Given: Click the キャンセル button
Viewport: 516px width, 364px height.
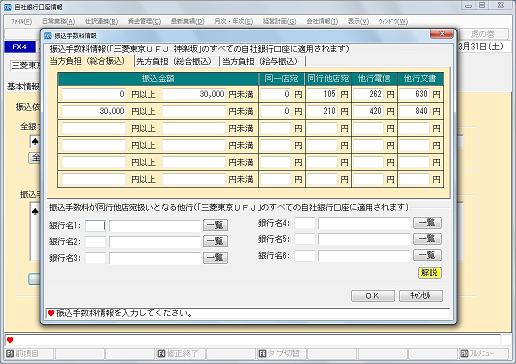Looking at the screenshot, I should click(421, 296).
